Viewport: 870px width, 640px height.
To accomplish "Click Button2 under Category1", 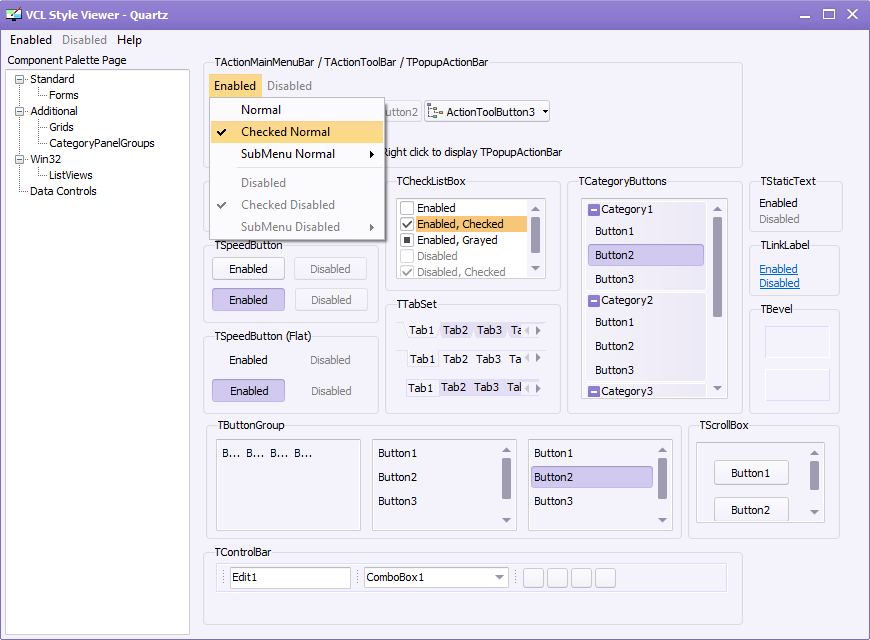I will pyautogui.click(x=645, y=255).
